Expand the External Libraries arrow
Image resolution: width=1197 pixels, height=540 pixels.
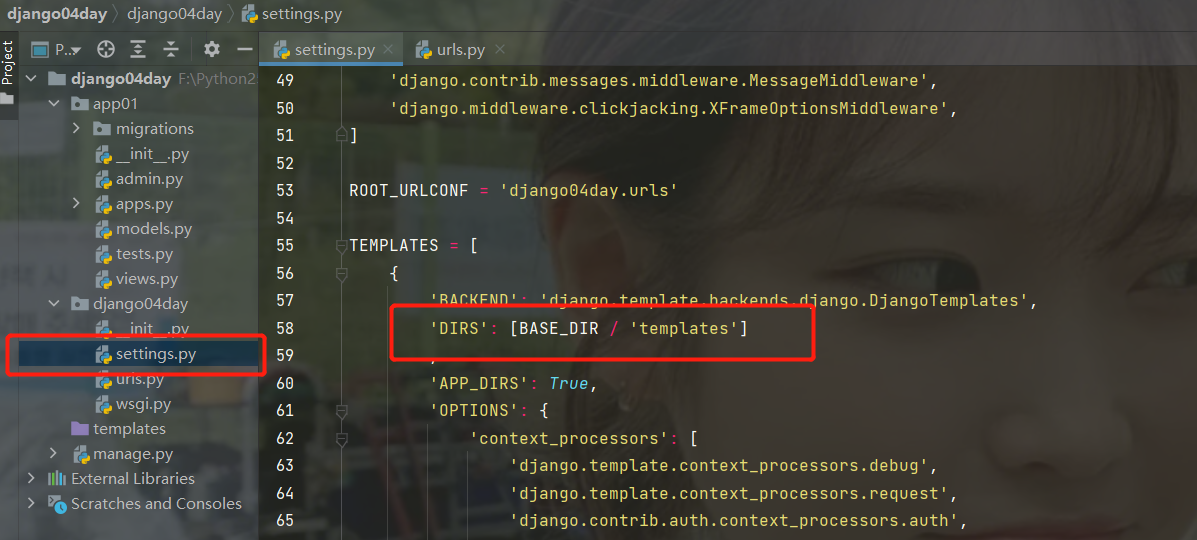pos(31,479)
